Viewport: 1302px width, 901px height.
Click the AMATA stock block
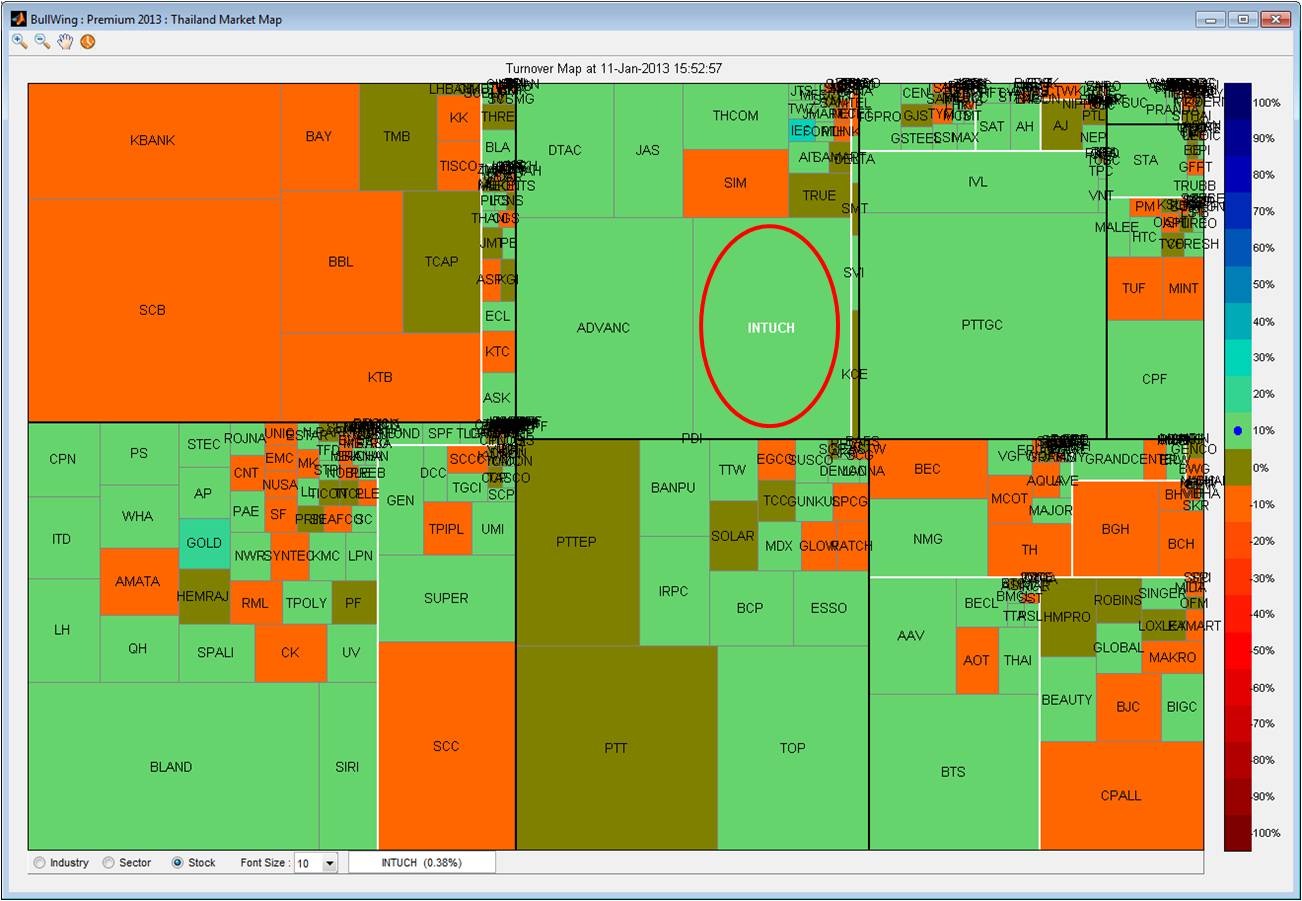coord(138,581)
